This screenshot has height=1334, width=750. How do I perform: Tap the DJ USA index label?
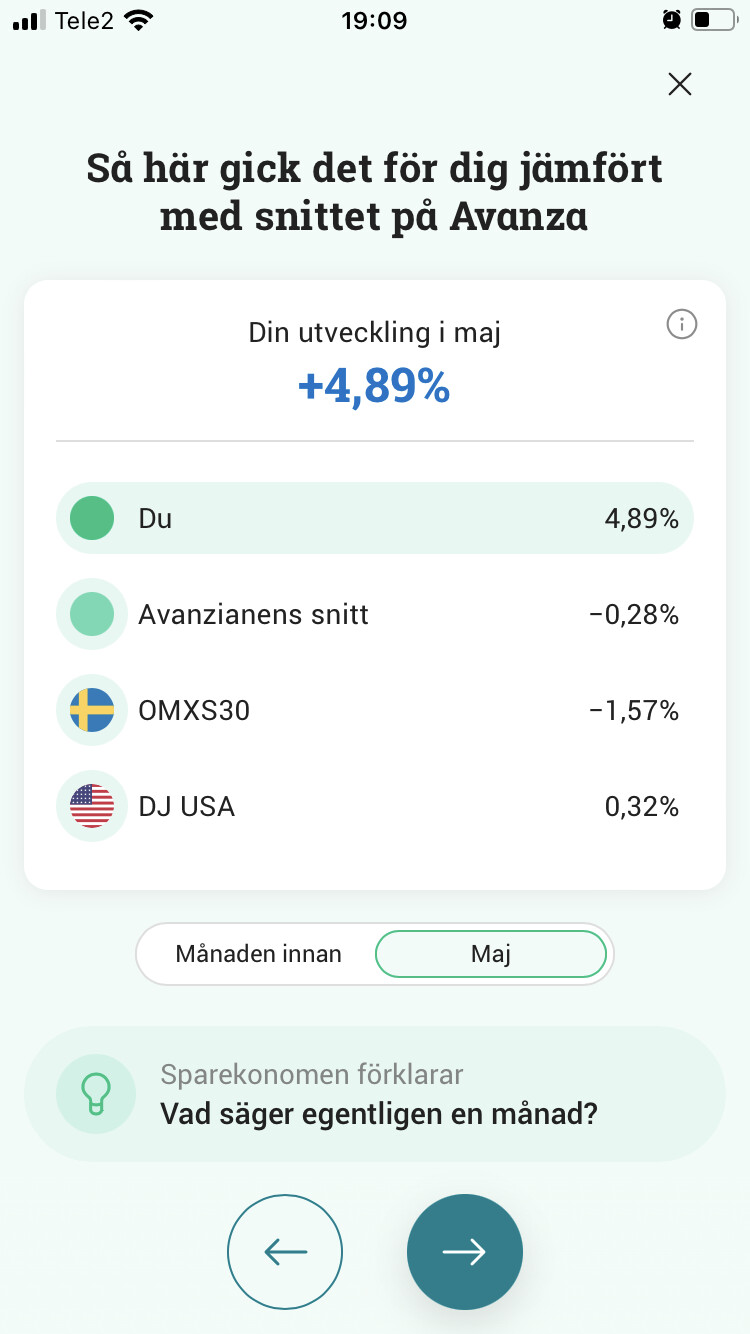pyautogui.click(x=186, y=806)
